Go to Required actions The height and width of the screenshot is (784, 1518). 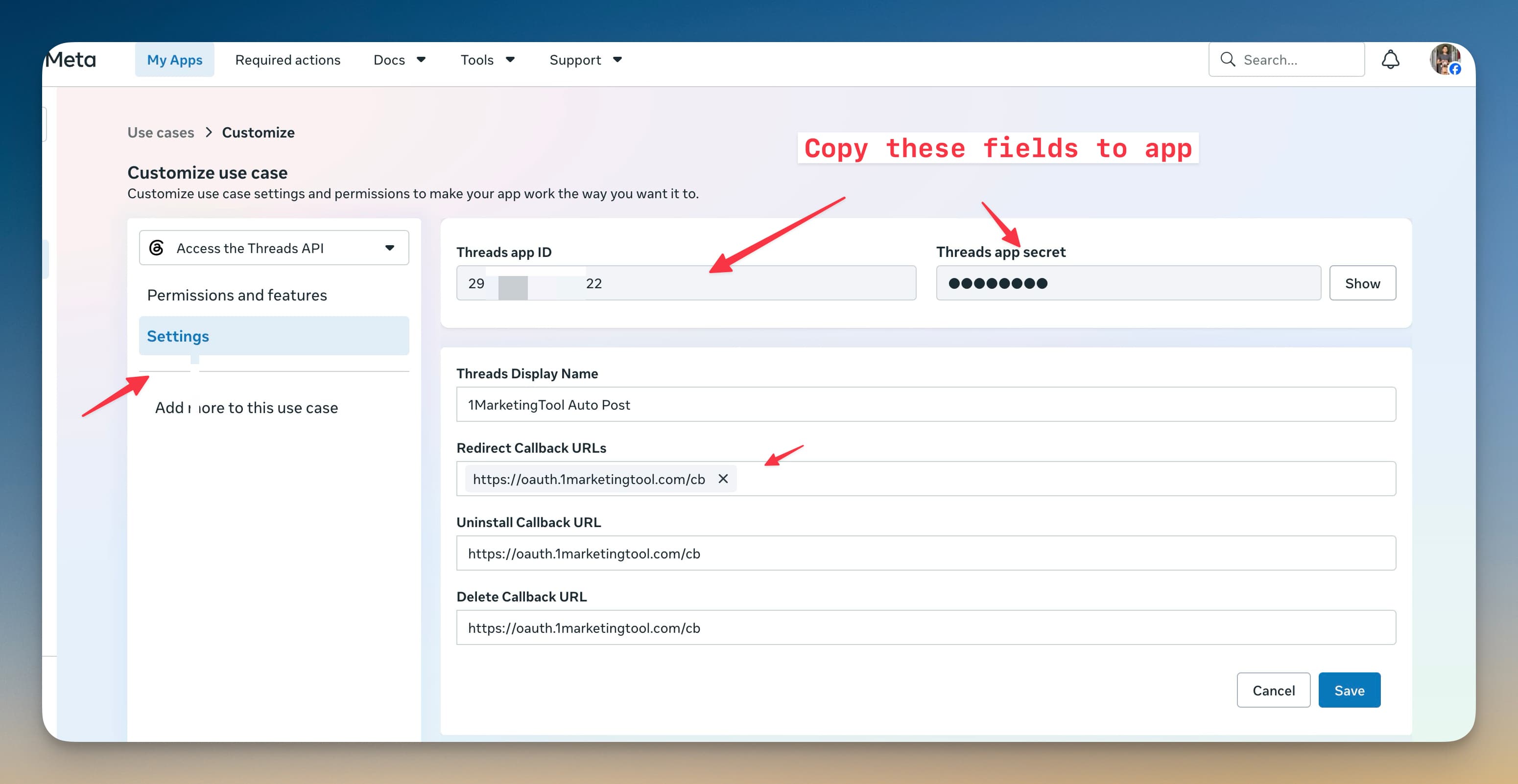point(287,60)
